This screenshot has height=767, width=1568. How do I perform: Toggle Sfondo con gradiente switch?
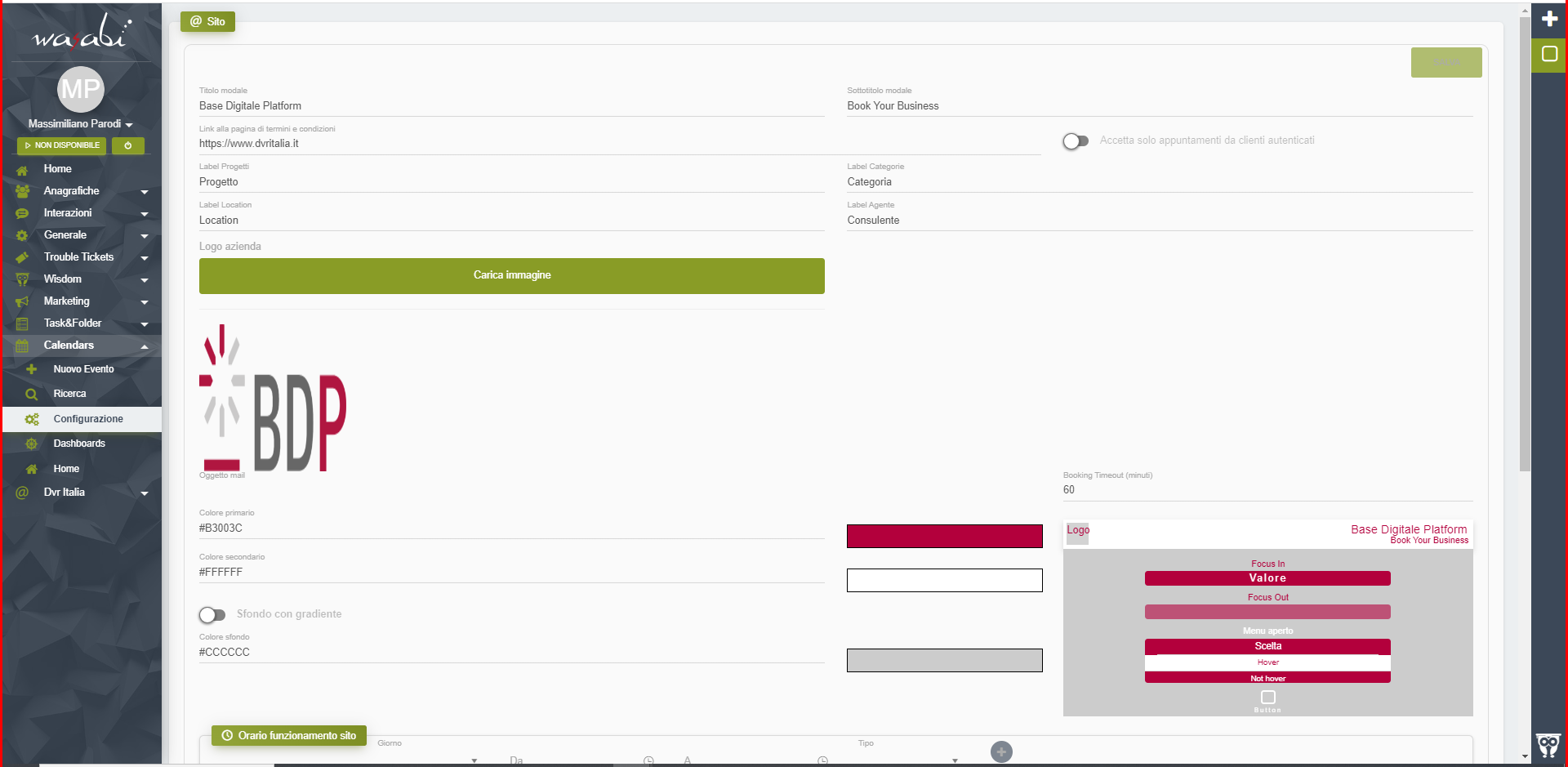[212, 614]
